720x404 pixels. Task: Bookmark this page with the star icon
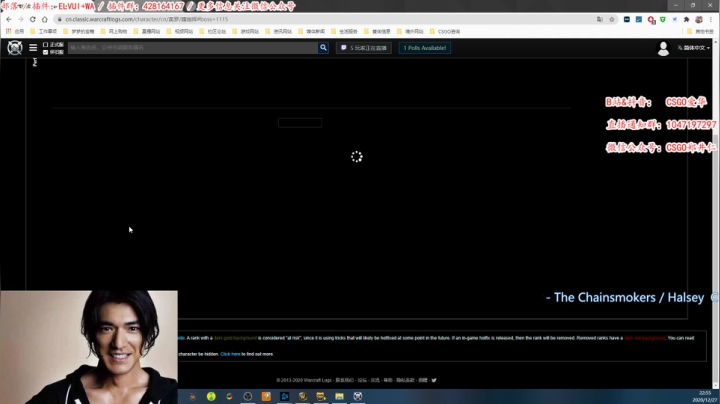click(612, 19)
